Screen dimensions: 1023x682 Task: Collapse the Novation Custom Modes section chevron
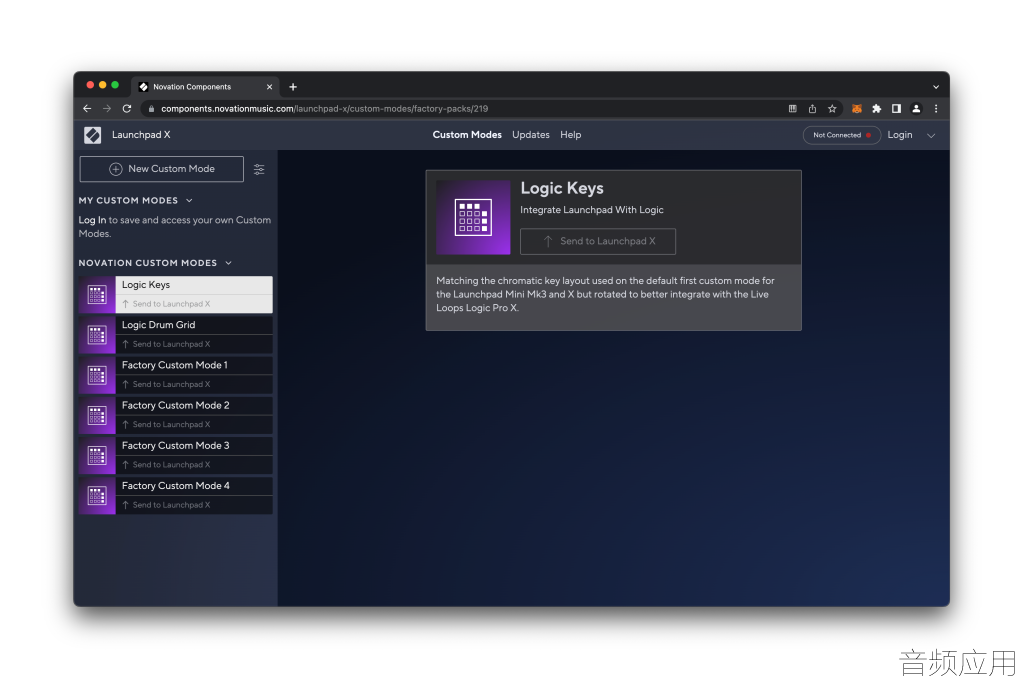pos(228,263)
